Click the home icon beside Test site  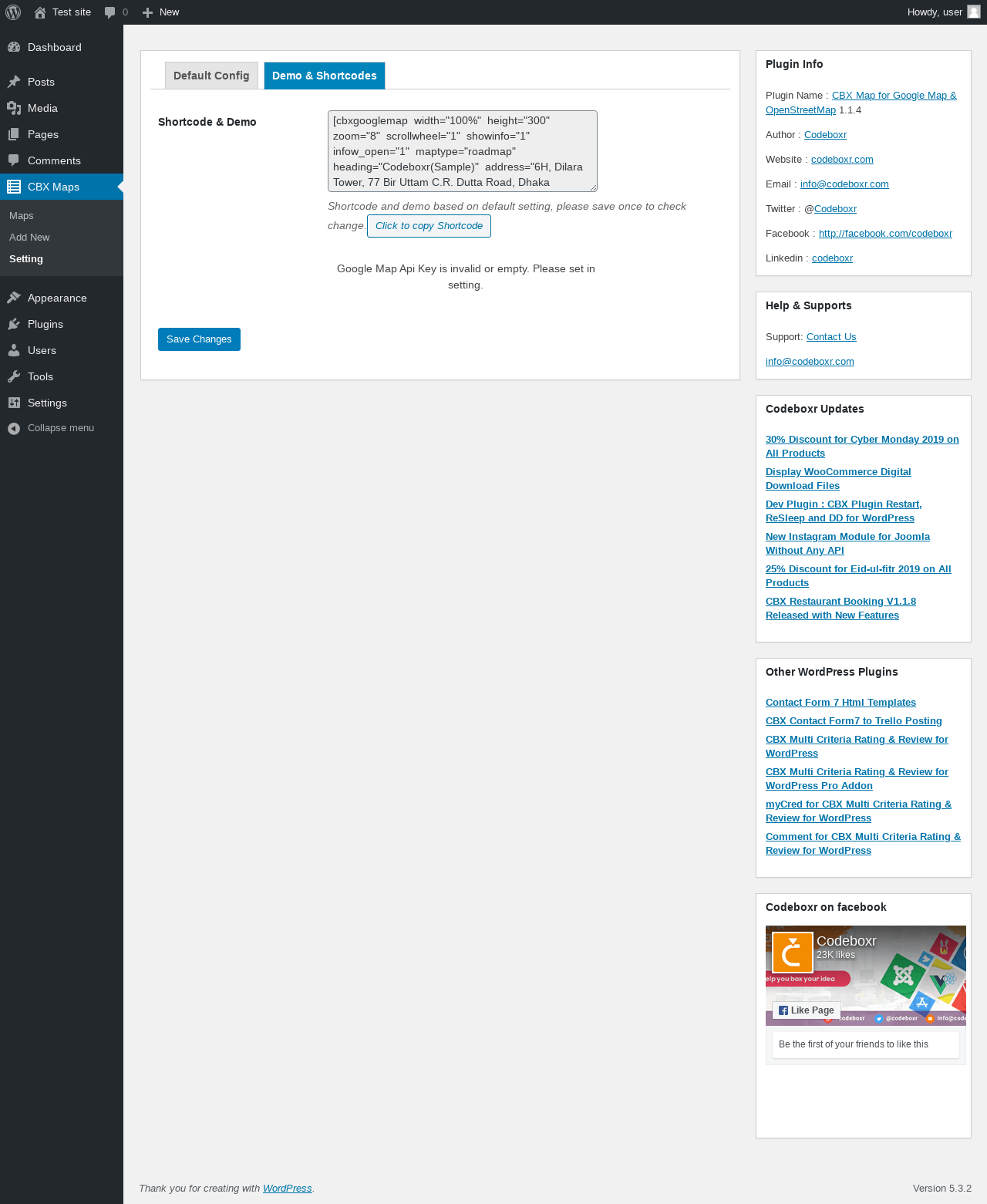tap(40, 12)
